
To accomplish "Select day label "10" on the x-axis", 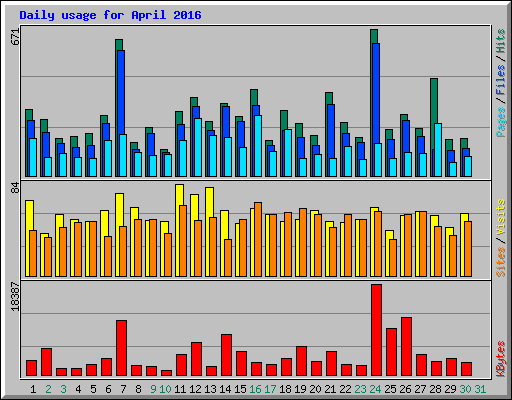I will pyautogui.click(x=165, y=389).
